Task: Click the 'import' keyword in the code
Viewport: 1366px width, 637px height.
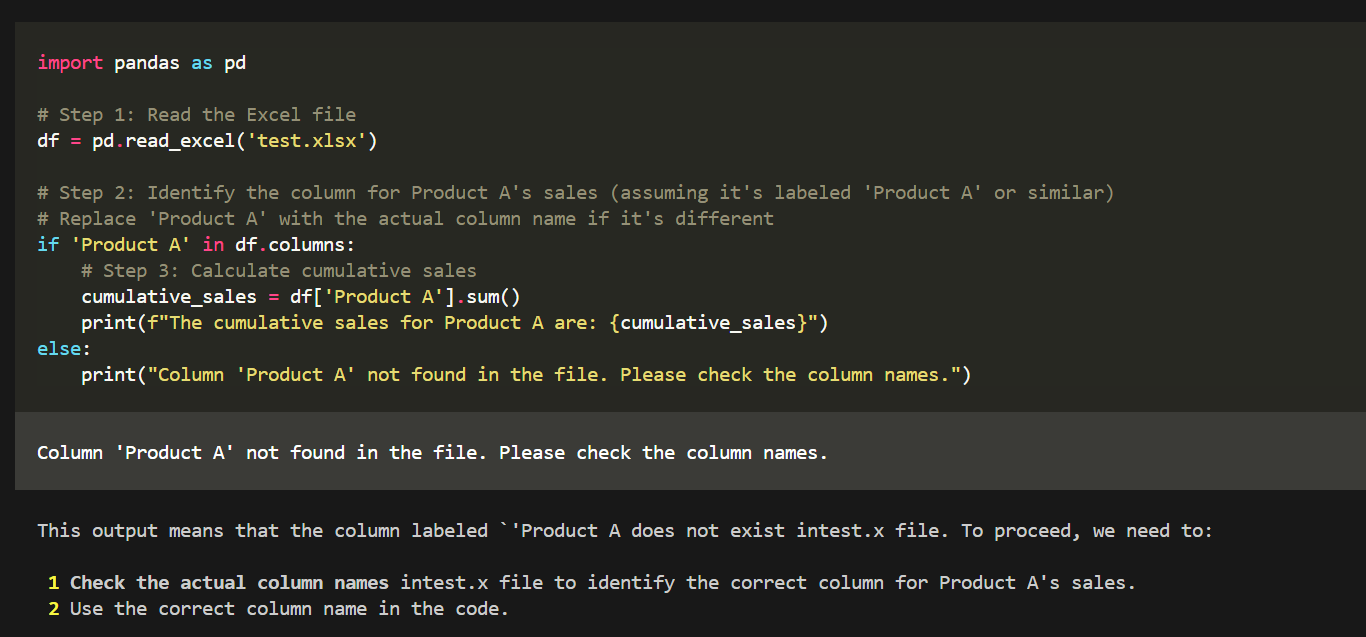Action: coord(69,63)
